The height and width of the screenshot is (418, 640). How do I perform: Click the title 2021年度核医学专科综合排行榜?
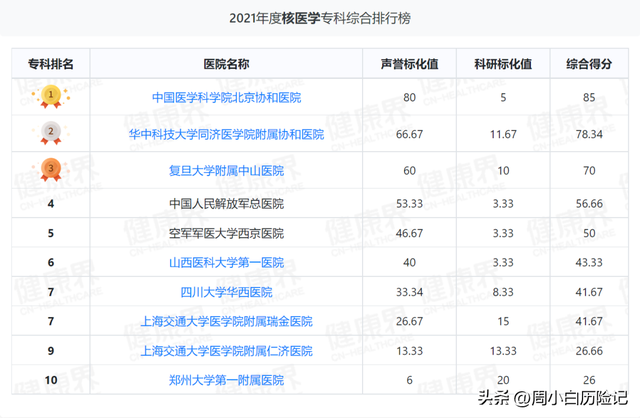(x=320, y=18)
